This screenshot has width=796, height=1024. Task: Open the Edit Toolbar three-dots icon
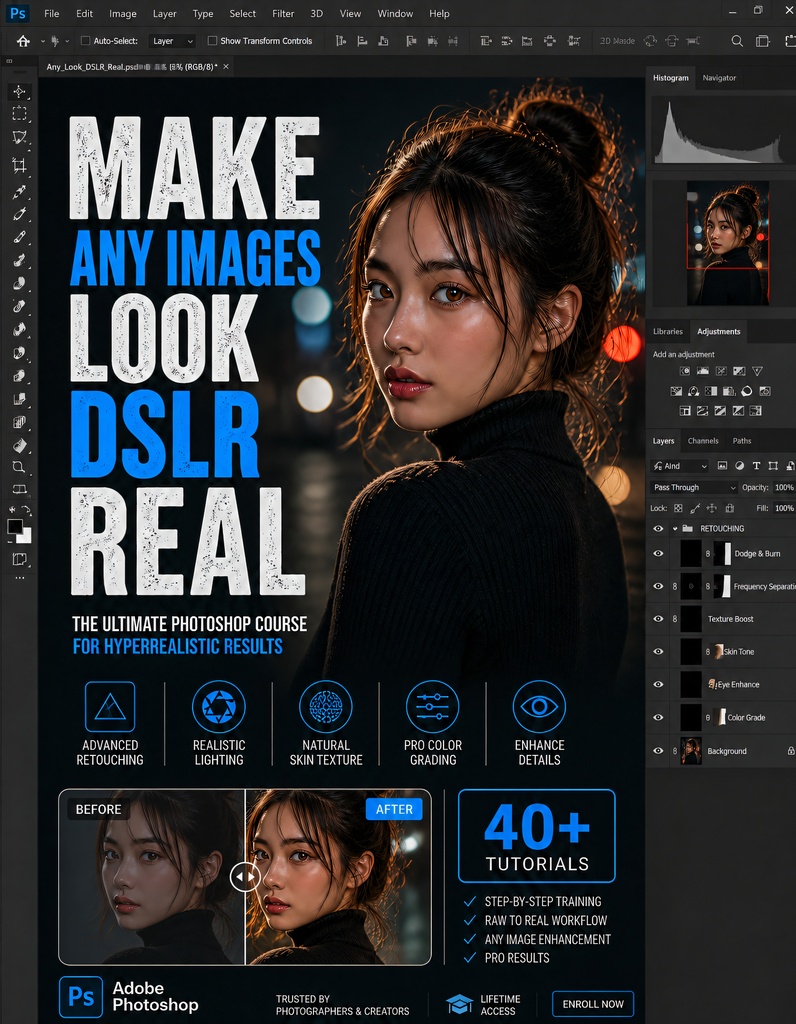20,578
